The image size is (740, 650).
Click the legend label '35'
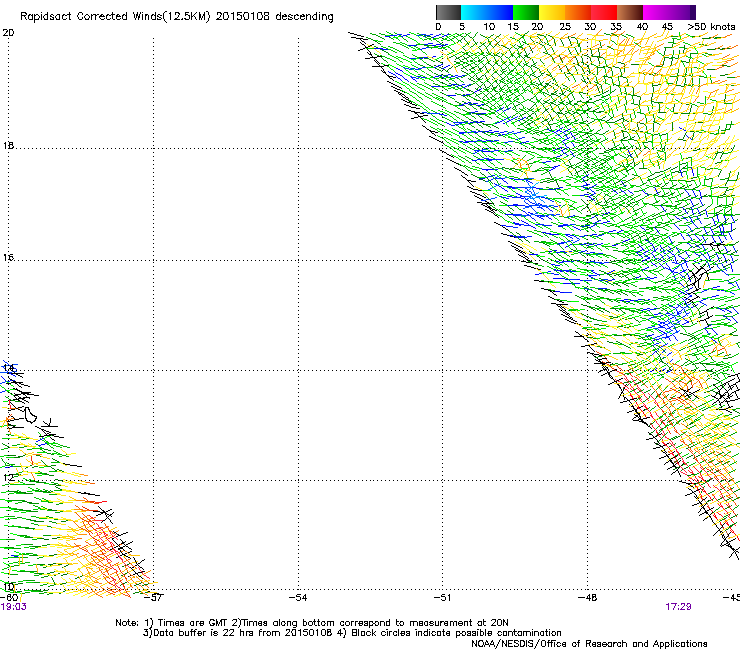click(x=616, y=27)
